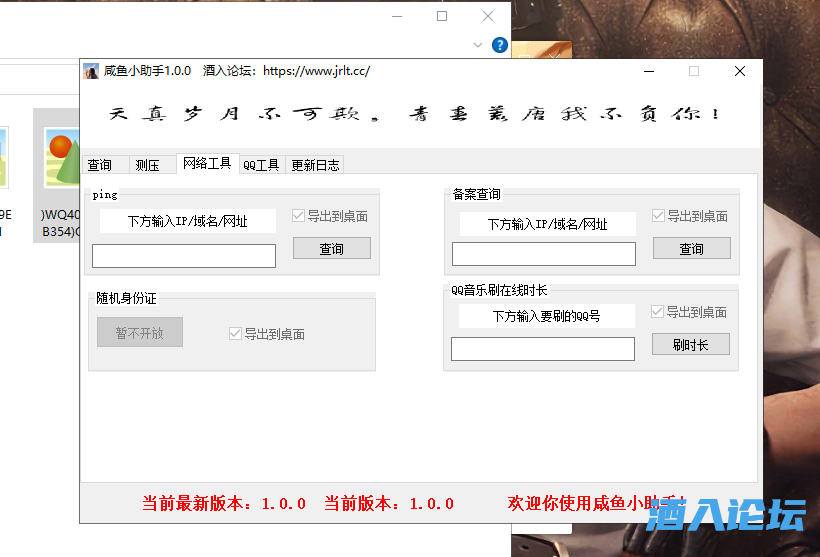Switch to the 查询 tab
Image resolution: width=820 pixels, height=557 pixels.
pos(100,166)
